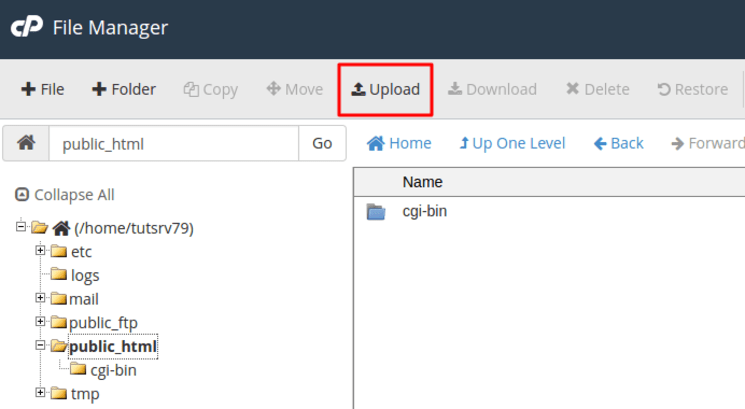Image resolution: width=745 pixels, height=409 pixels.
Task: Go to Home in navigation bar
Action: [399, 143]
